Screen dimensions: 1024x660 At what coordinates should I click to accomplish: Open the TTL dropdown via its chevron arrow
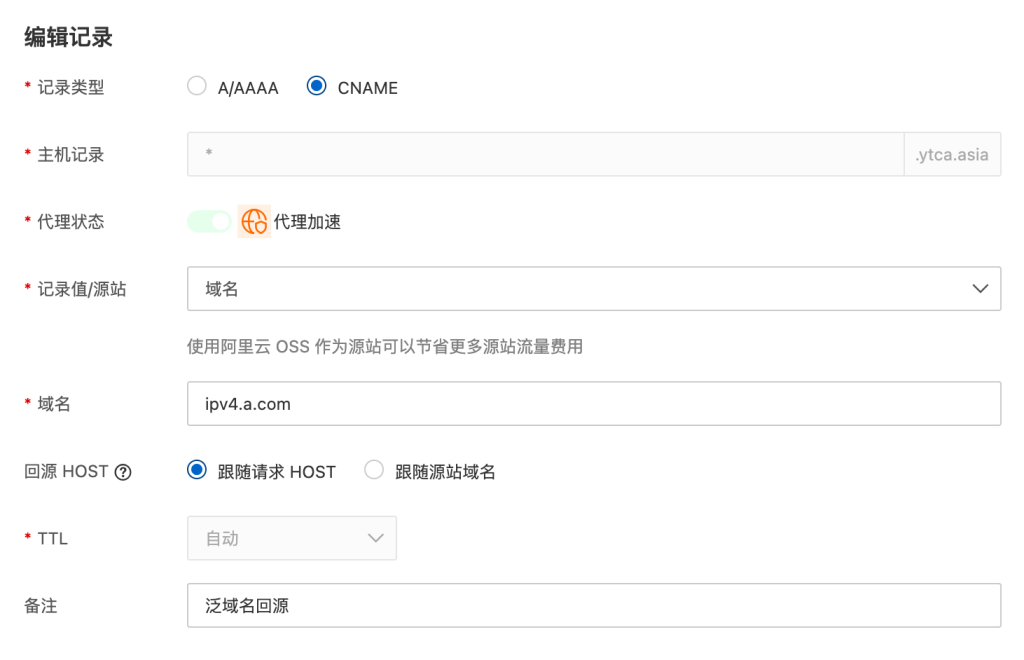pyautogui.click(x=376, y=538)
